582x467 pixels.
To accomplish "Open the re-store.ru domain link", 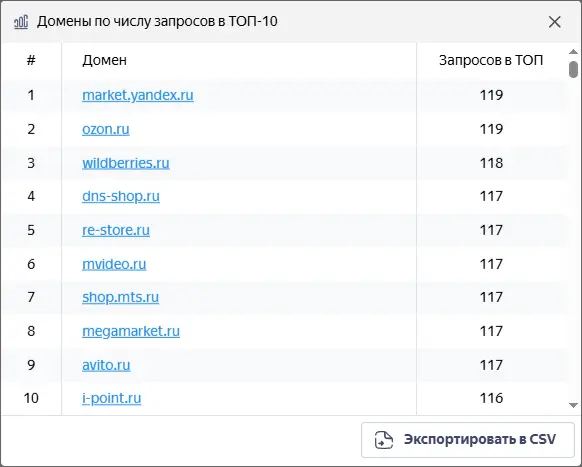I will 116,230.
